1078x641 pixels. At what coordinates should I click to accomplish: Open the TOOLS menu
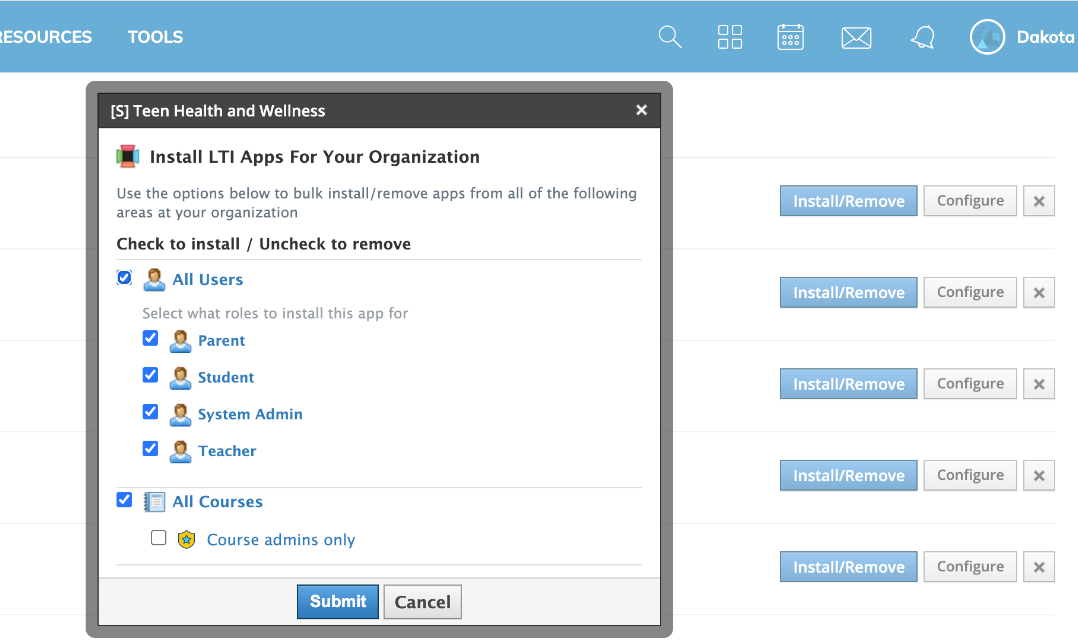(x=155, y=37)
